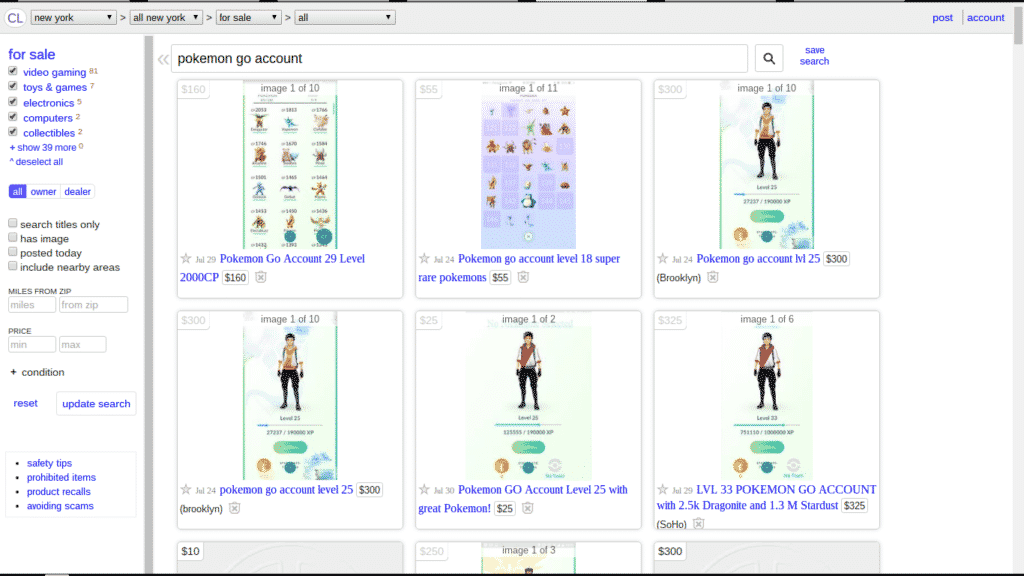Click save search link
This screenshot has width=1024, height=576.
814,56
